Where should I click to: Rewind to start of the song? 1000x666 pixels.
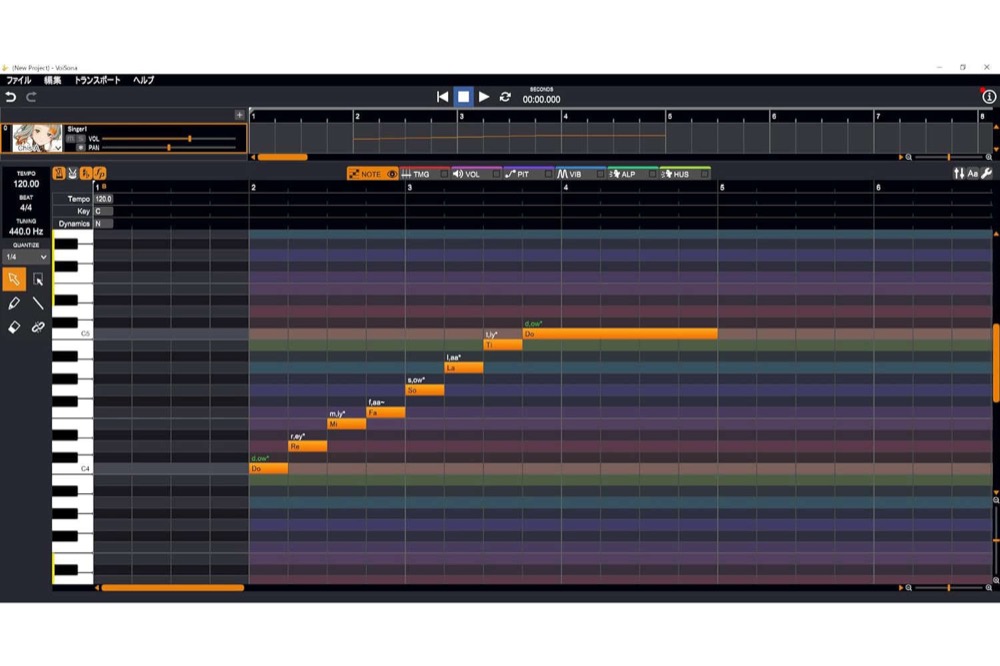[442, 97]
